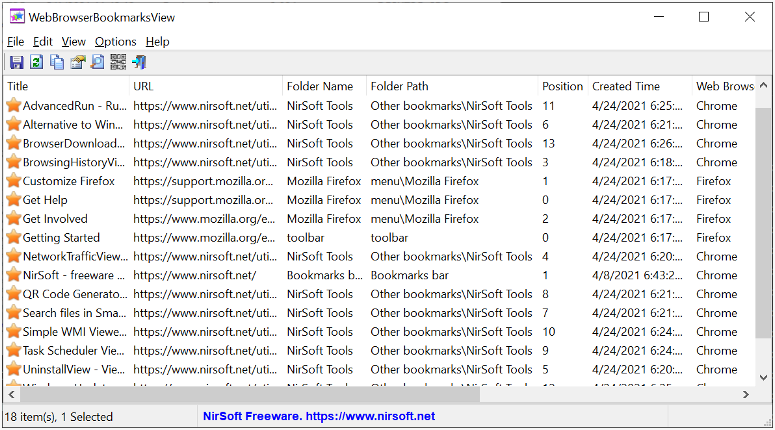
Task: Click the star icon beside QR Code Generato...
Action: pos(13,294)
